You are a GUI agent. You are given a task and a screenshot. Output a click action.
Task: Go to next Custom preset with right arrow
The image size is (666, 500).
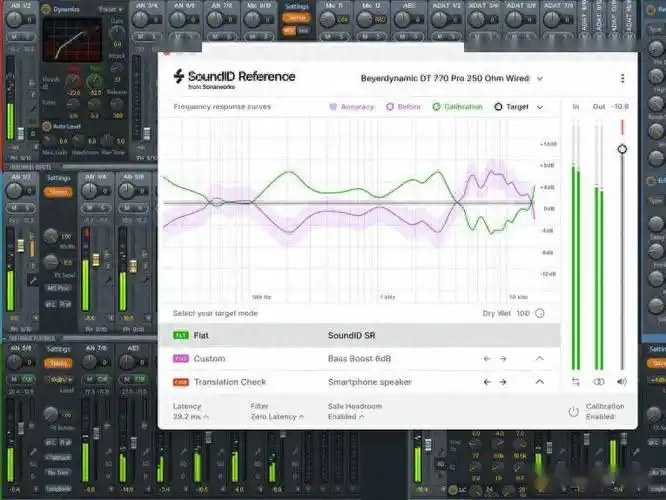click(503, 359)
